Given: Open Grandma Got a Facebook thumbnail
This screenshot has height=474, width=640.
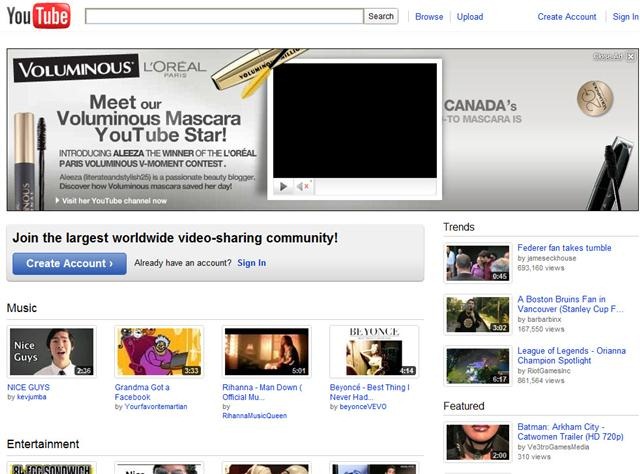Looking at the screenshot, I should 159,352.
